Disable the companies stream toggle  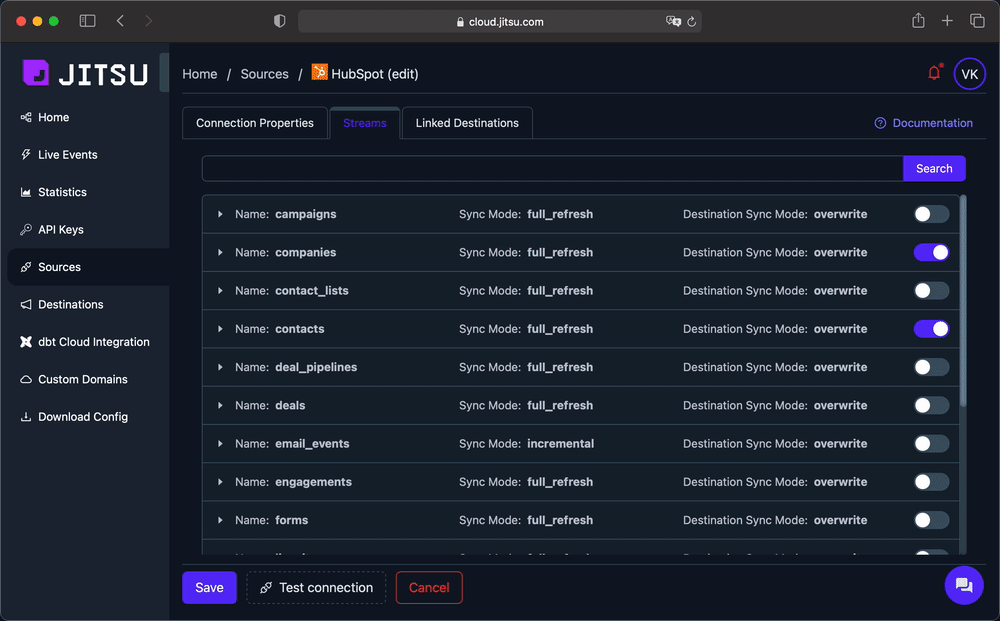coord(930,252)
